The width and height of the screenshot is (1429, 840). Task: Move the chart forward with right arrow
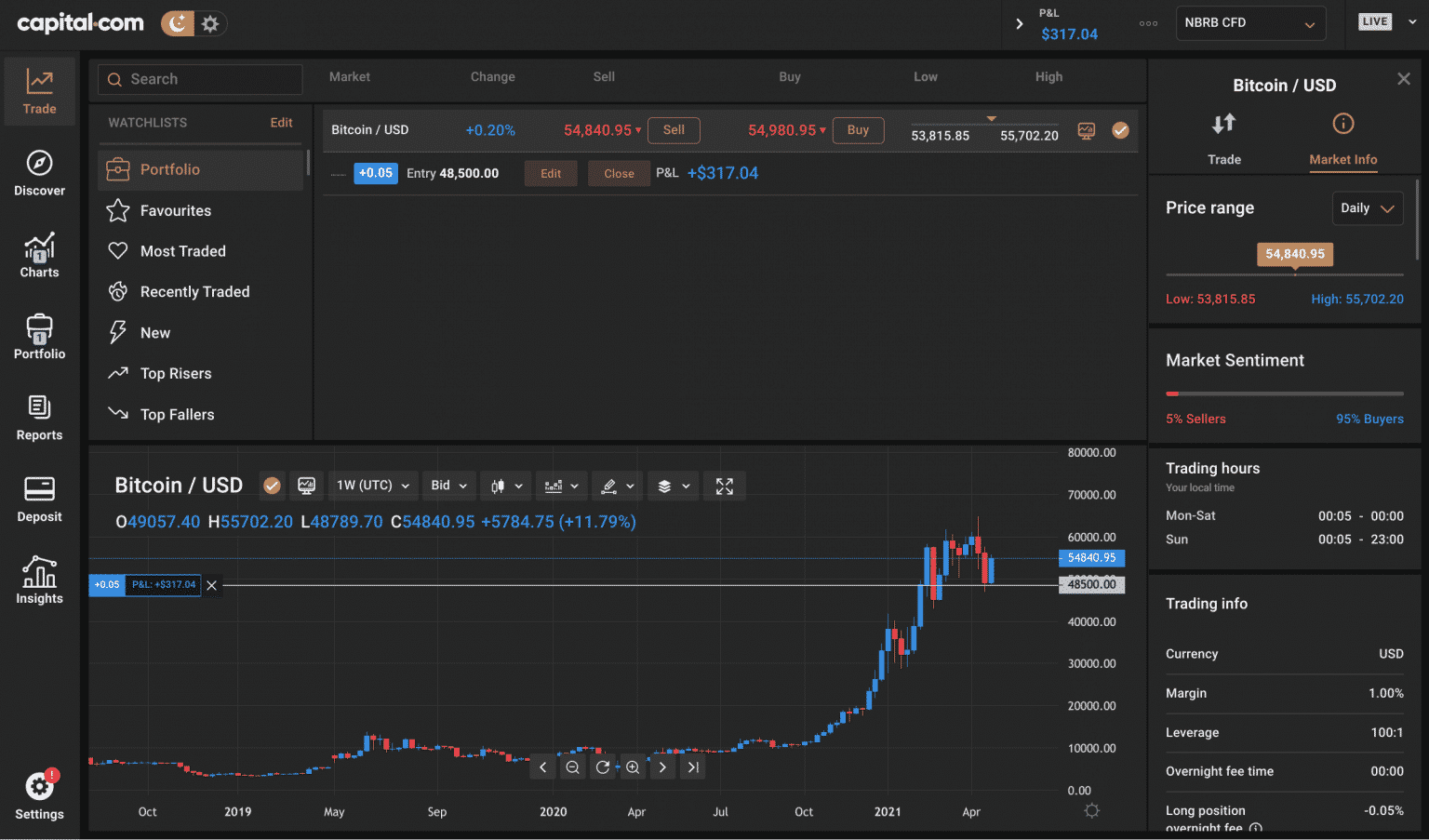pos(662,767)
